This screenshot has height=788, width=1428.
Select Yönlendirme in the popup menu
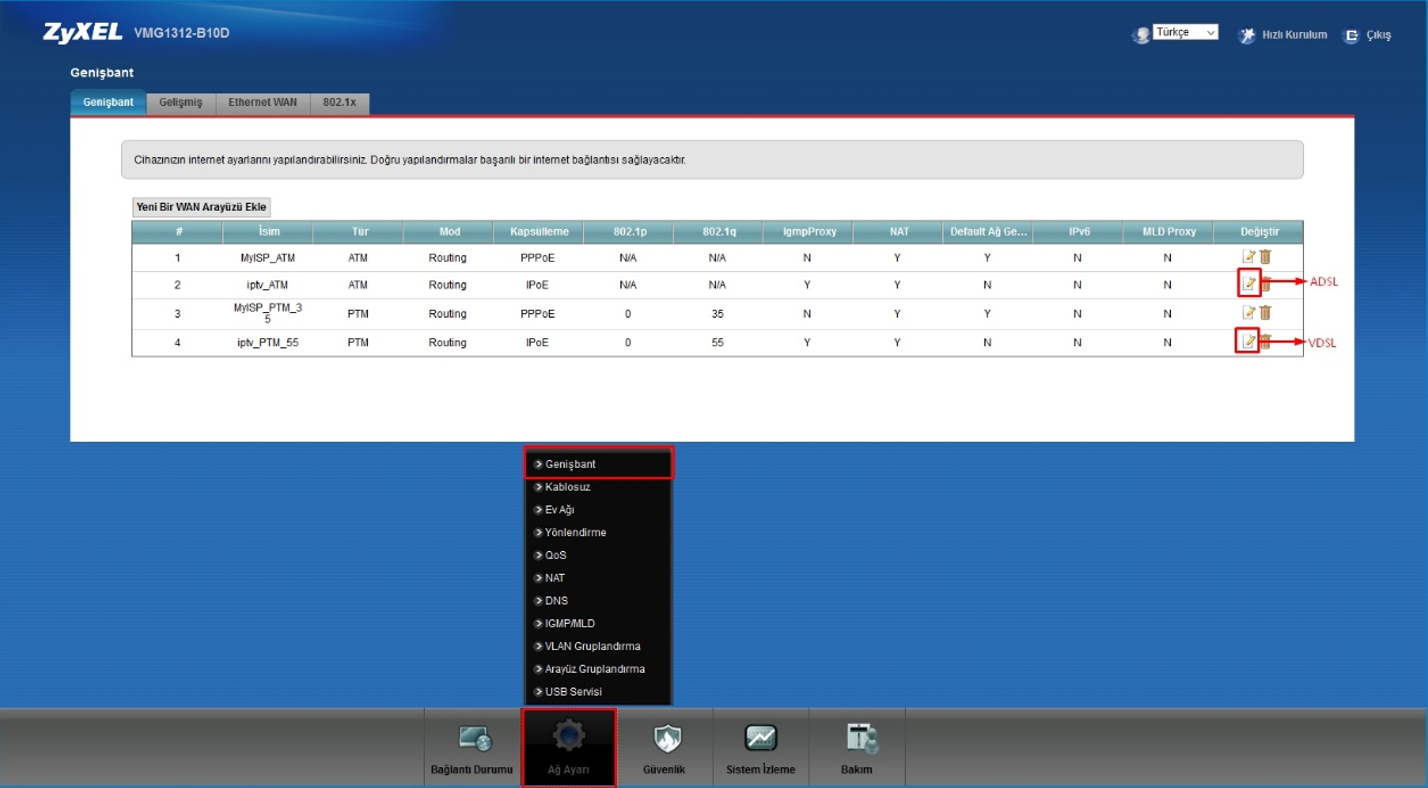coord(598,532)
